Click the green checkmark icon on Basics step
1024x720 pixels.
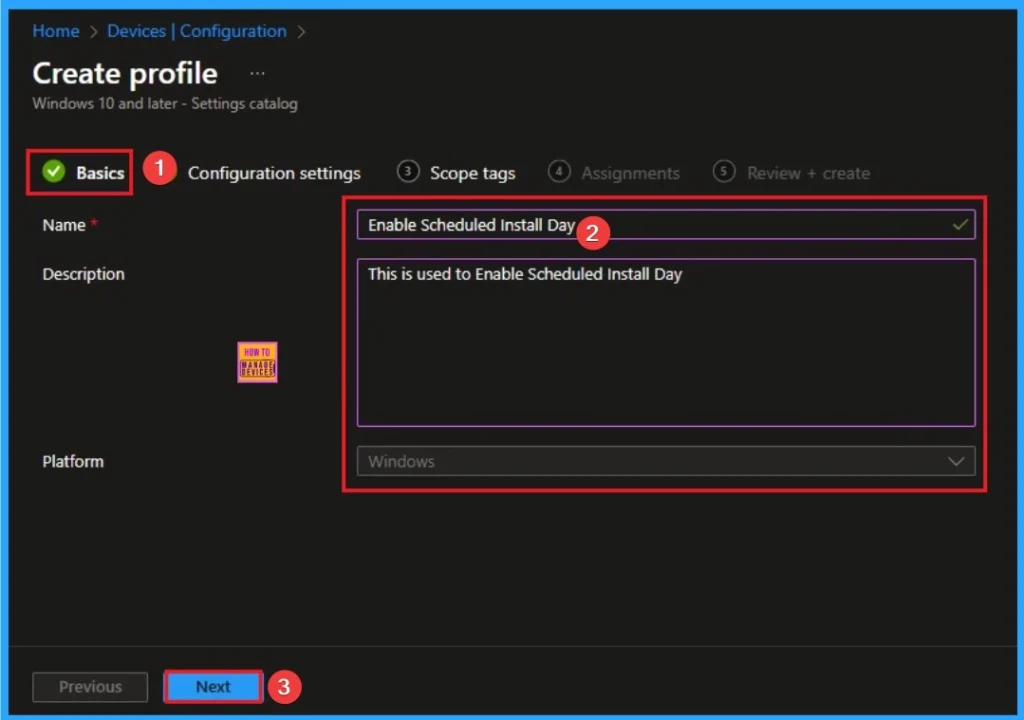(53, 171)
